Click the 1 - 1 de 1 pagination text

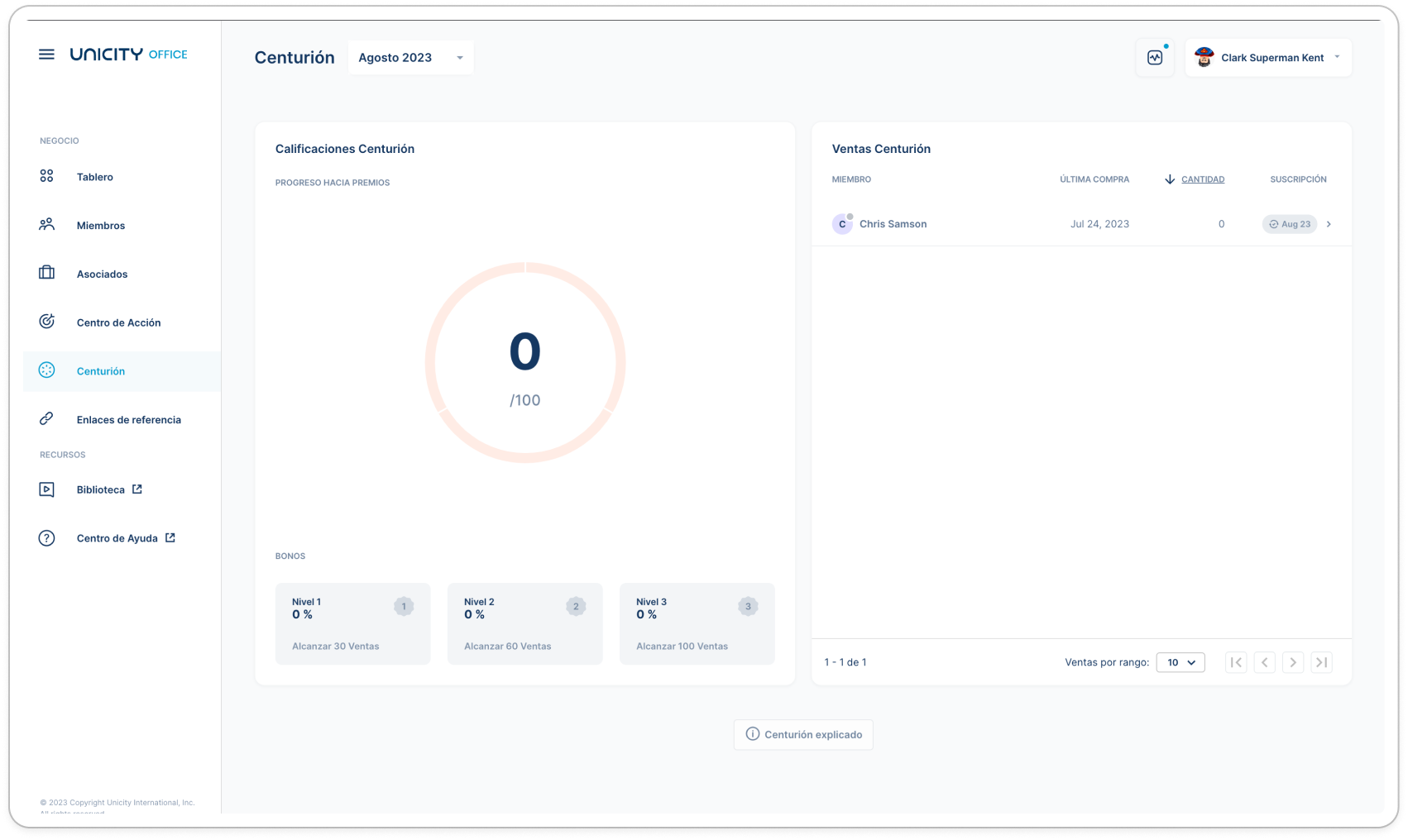(845, 662)
